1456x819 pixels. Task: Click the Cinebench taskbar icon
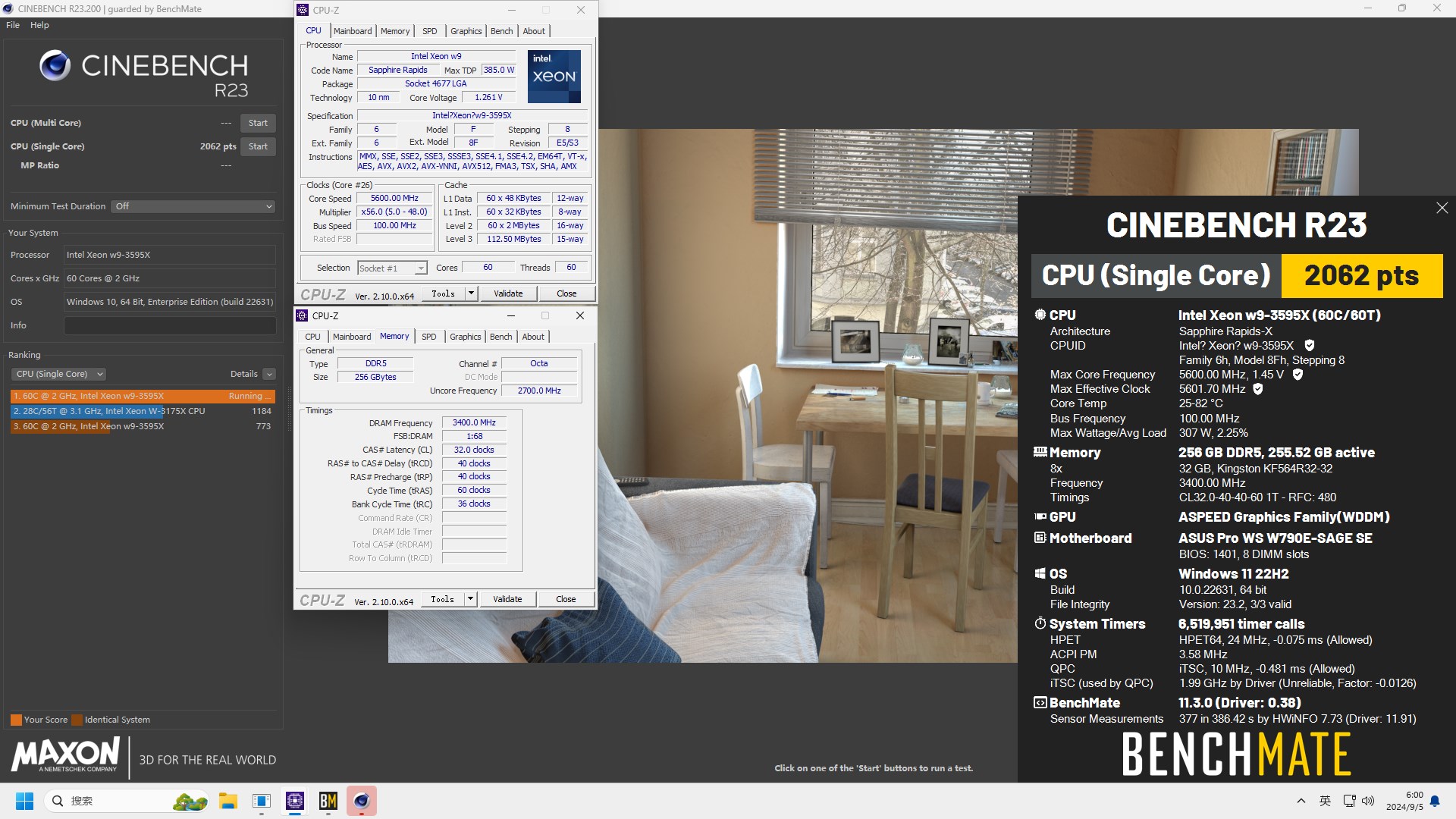[362, 801]
